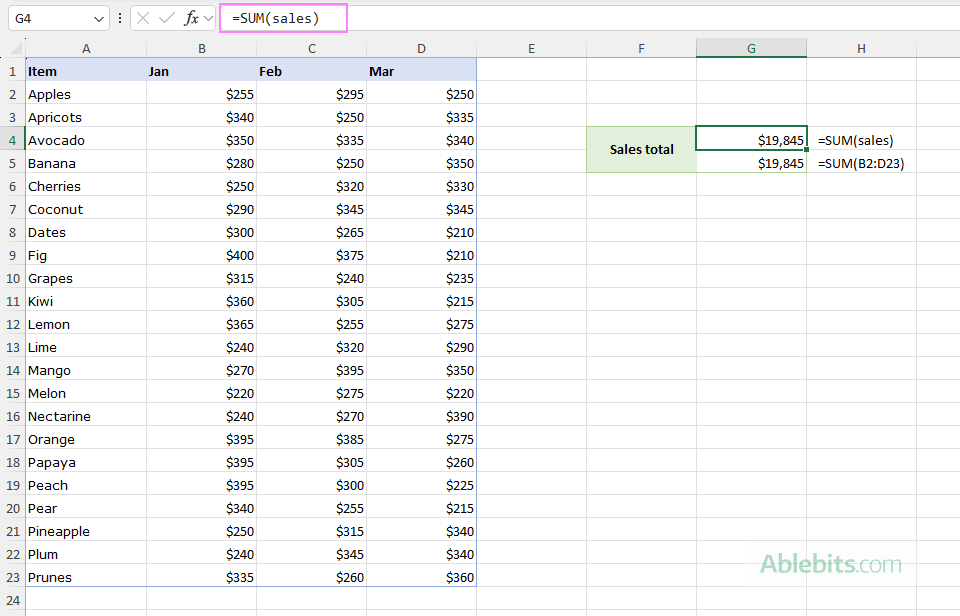Open the Name Box dropdown arrow
The height and width of the screenshot is (616, 960).
[97, 18]
